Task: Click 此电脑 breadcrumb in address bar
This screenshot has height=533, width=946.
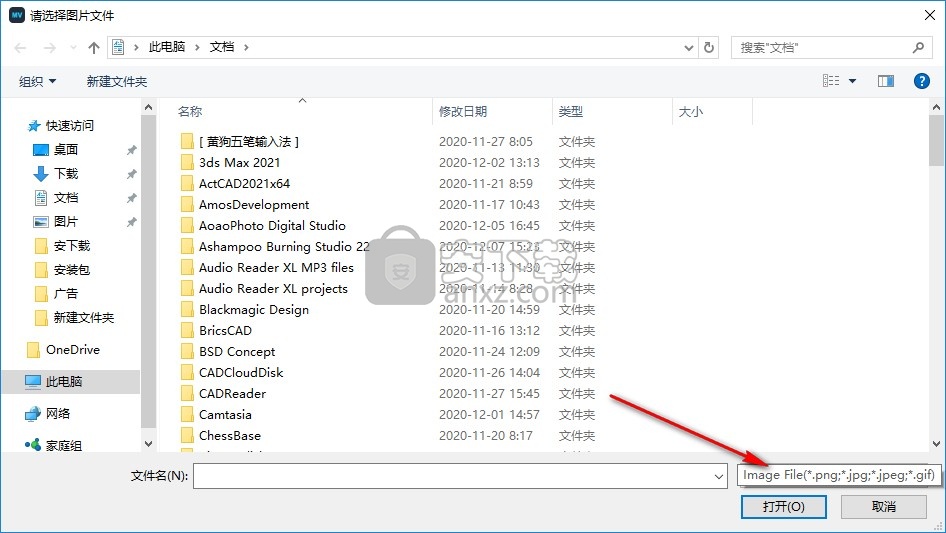Action: (167, 47)
